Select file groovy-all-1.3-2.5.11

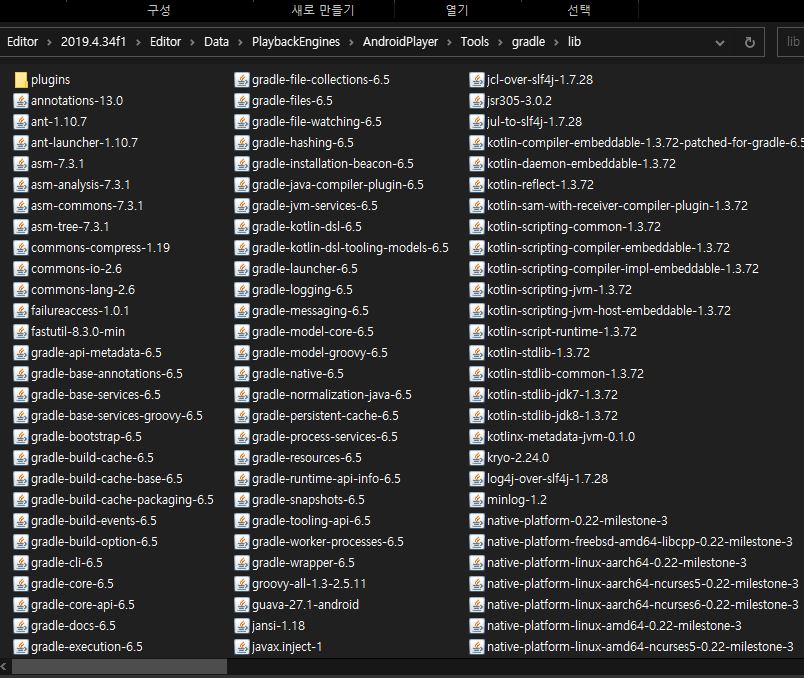pos(300,584)
